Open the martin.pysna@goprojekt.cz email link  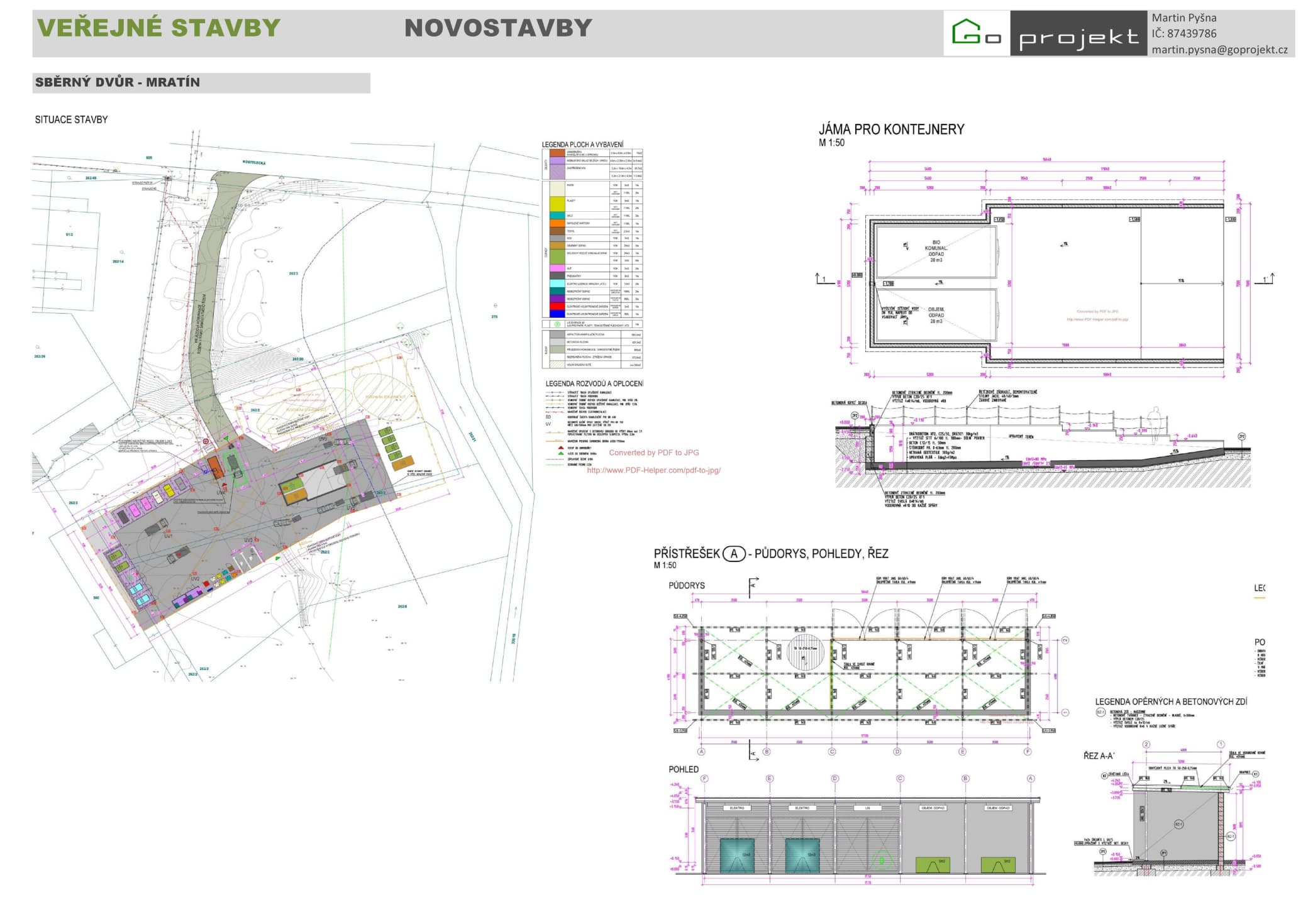pyautogui.click(x=1219, y=50)
